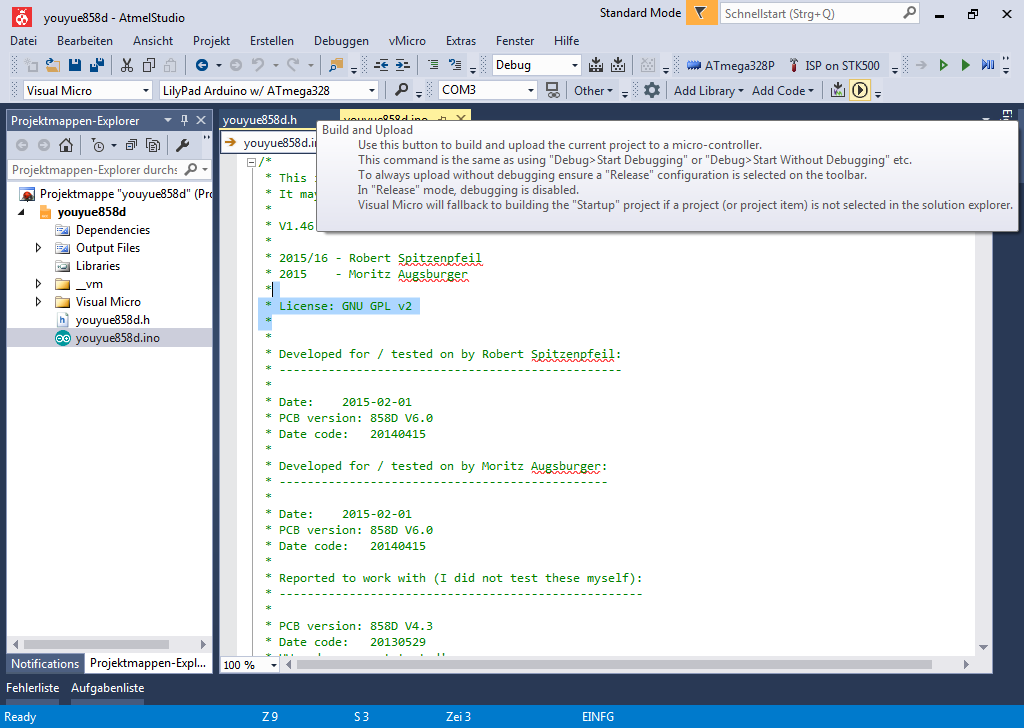1024x728 pixels.
Task: Open the Debuggen menu
Action: (341, 41)
